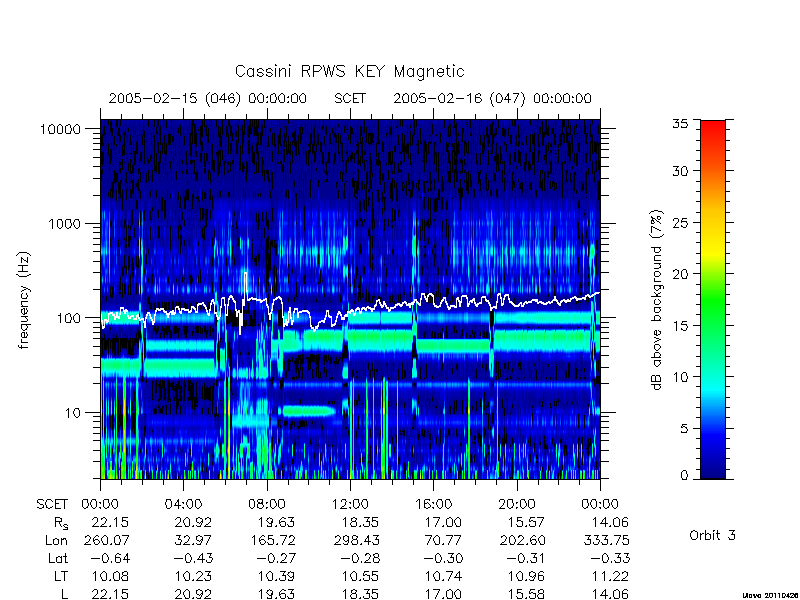Click the 16:00 SCET time label
The width and height of the screenshot is (800, 600).
[x=433, y=505]
